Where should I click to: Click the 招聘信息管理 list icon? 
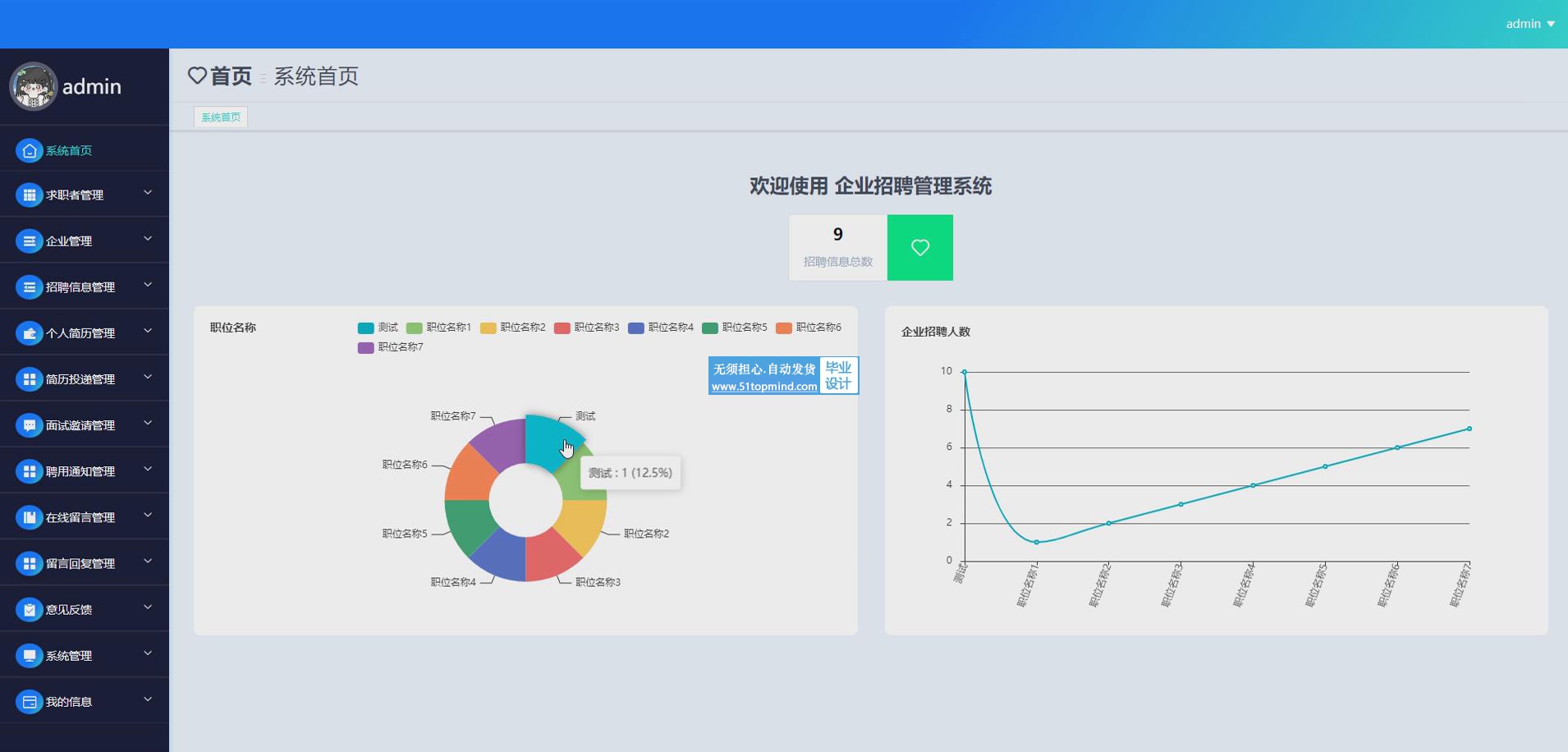click(29, 287)
